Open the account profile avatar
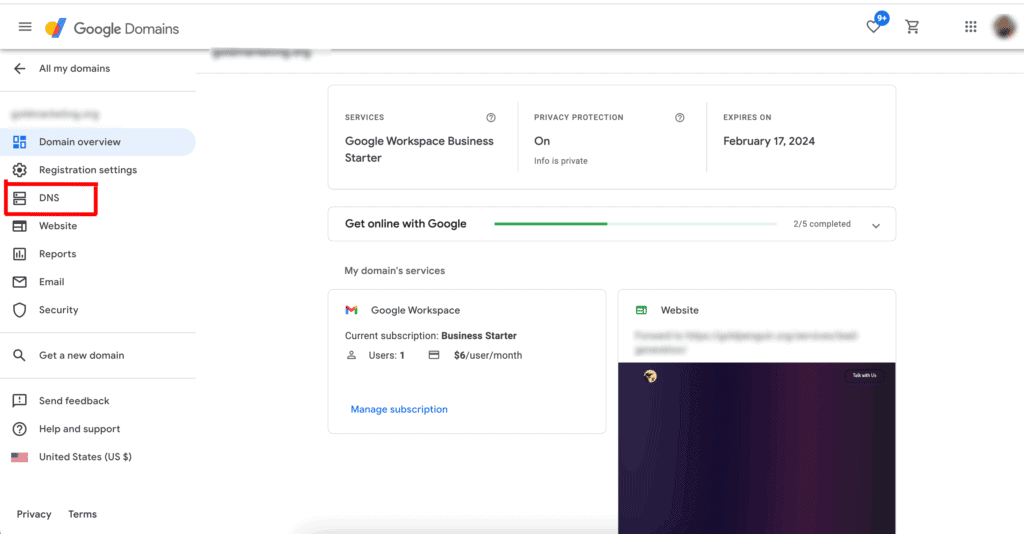1024x534 pixels. click(1004, 27)
